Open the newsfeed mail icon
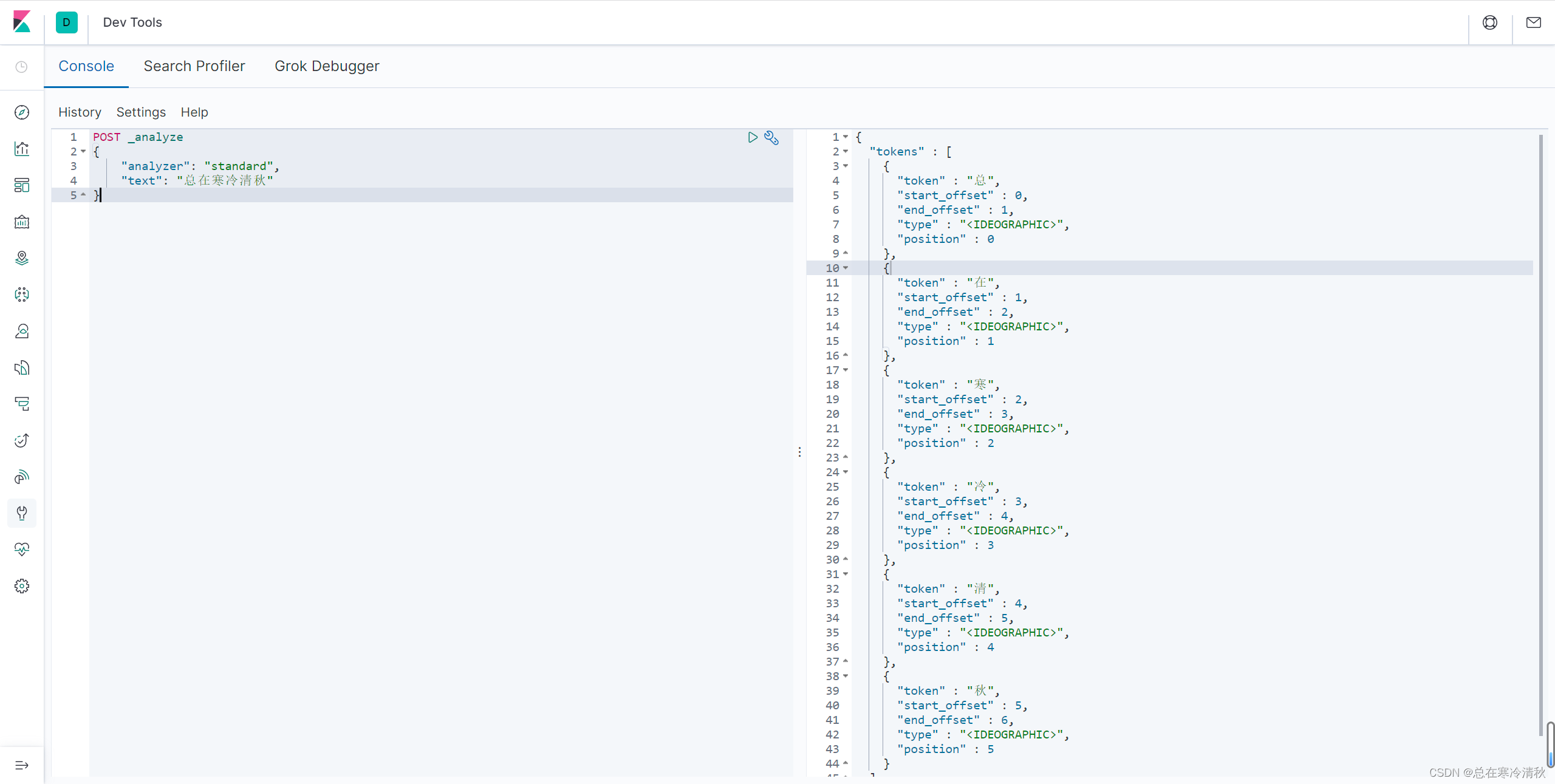 point(1534,22)
